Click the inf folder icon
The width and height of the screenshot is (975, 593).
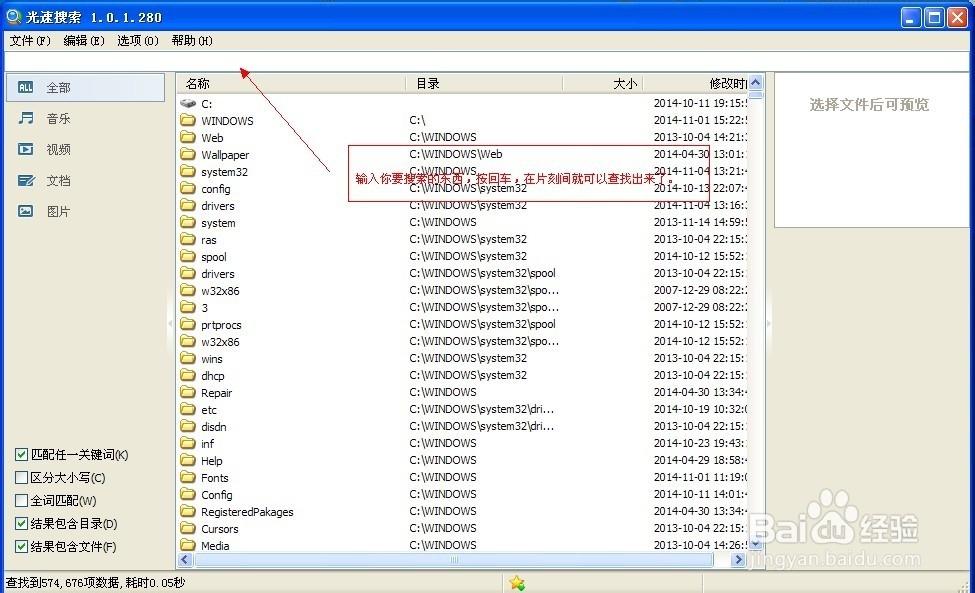(x=188, y=443)
